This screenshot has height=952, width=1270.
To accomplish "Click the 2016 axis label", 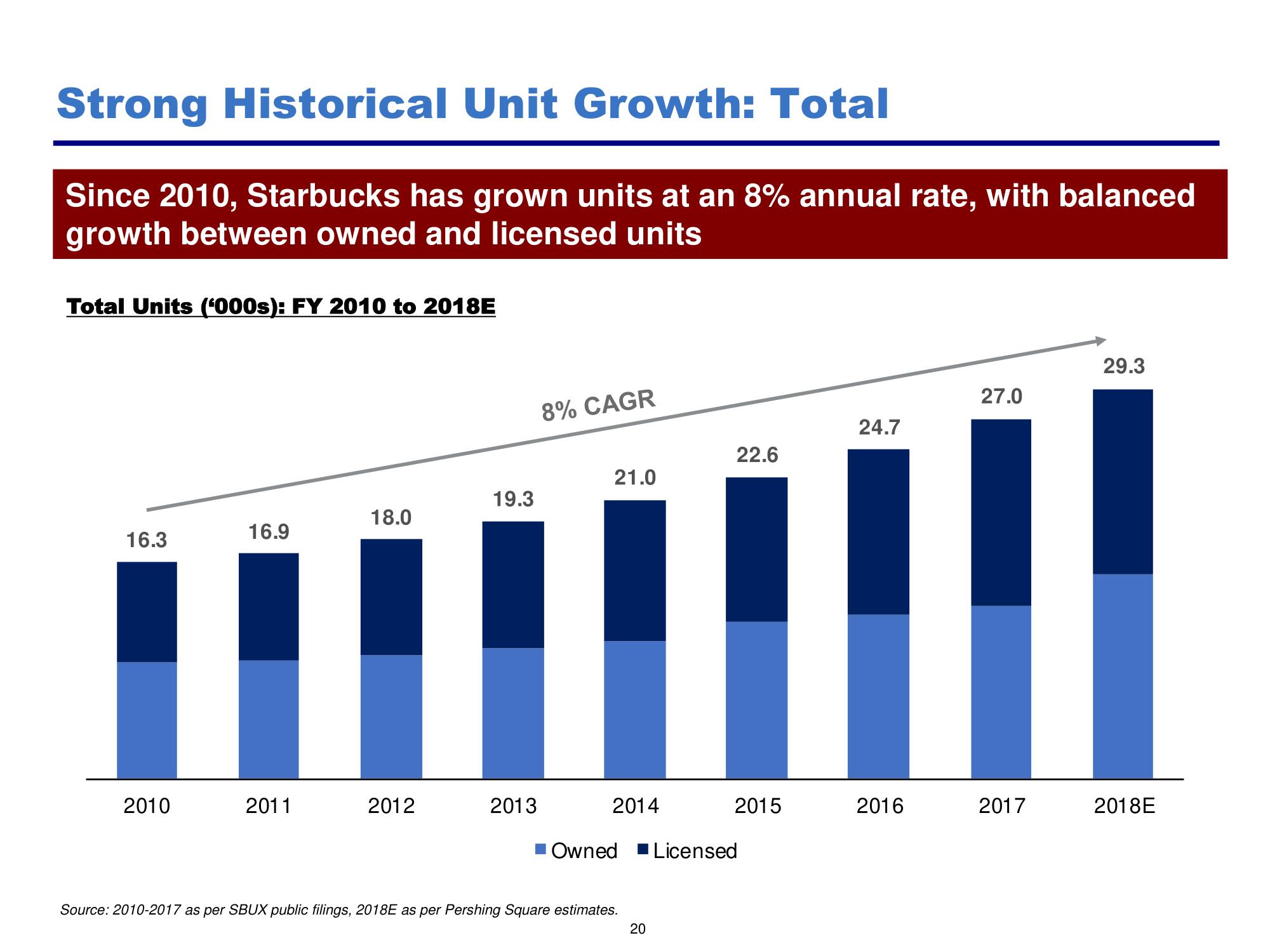I will point(879,806).
